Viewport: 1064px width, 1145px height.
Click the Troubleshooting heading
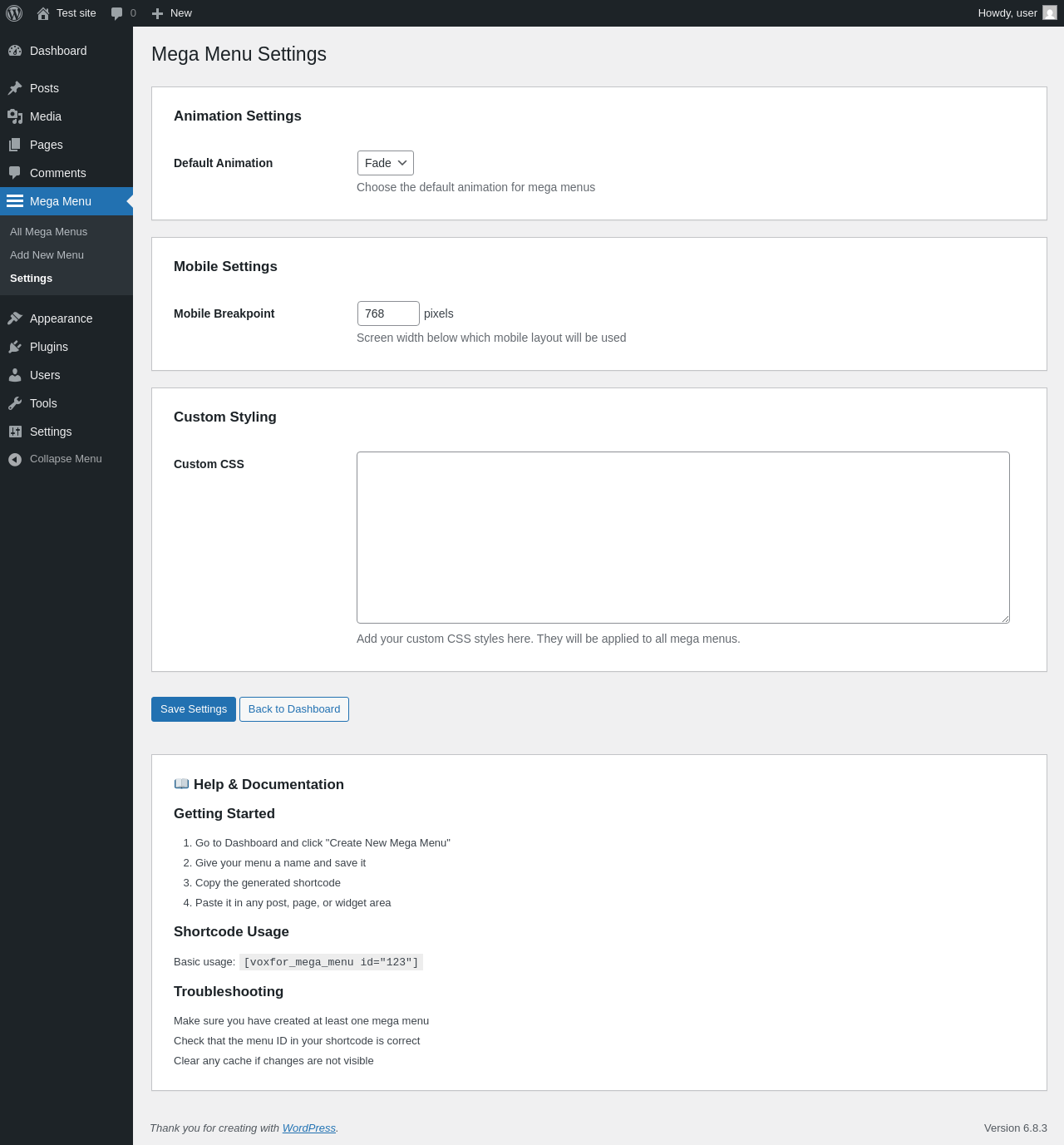coord(229,992)
